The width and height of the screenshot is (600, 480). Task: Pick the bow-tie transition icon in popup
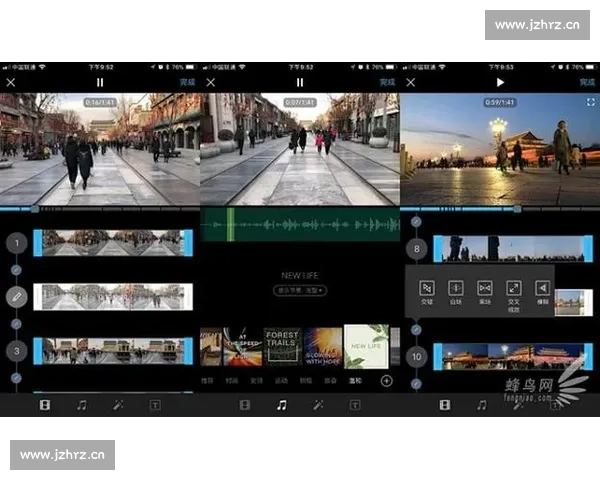coord(485,288)
